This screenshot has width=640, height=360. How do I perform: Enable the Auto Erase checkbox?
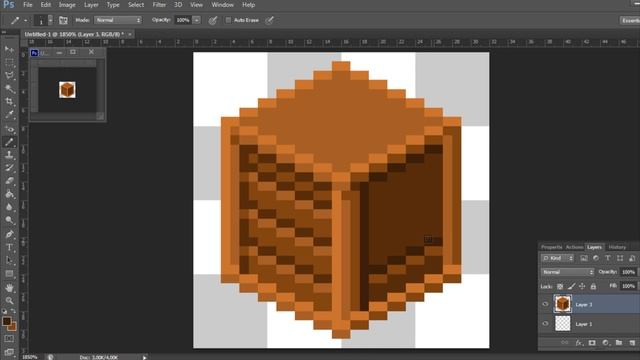tap(228, 20)
